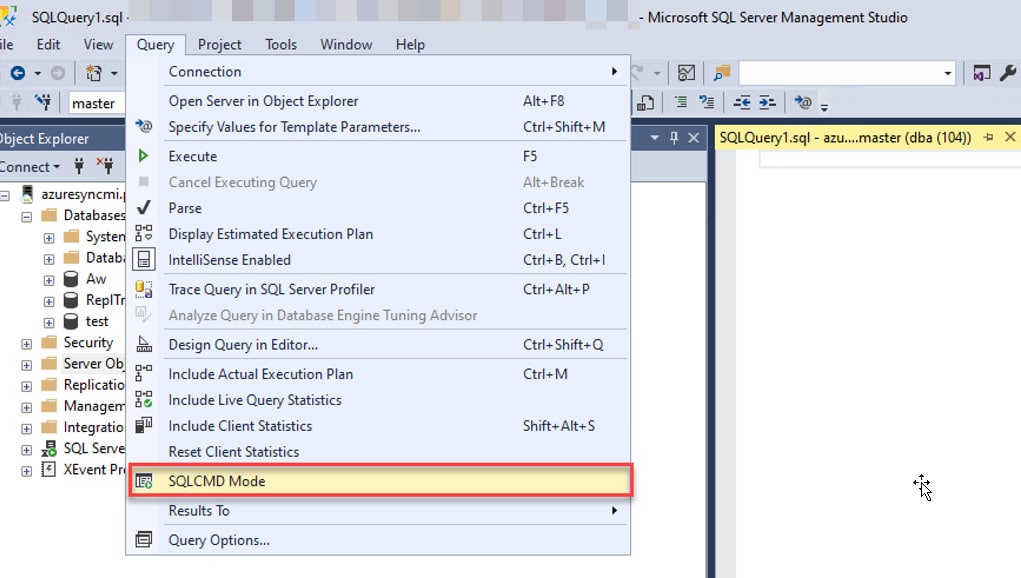Select Design Query in Editor… entry
The width and height of the screenshot is (1021, 578).
378,344
